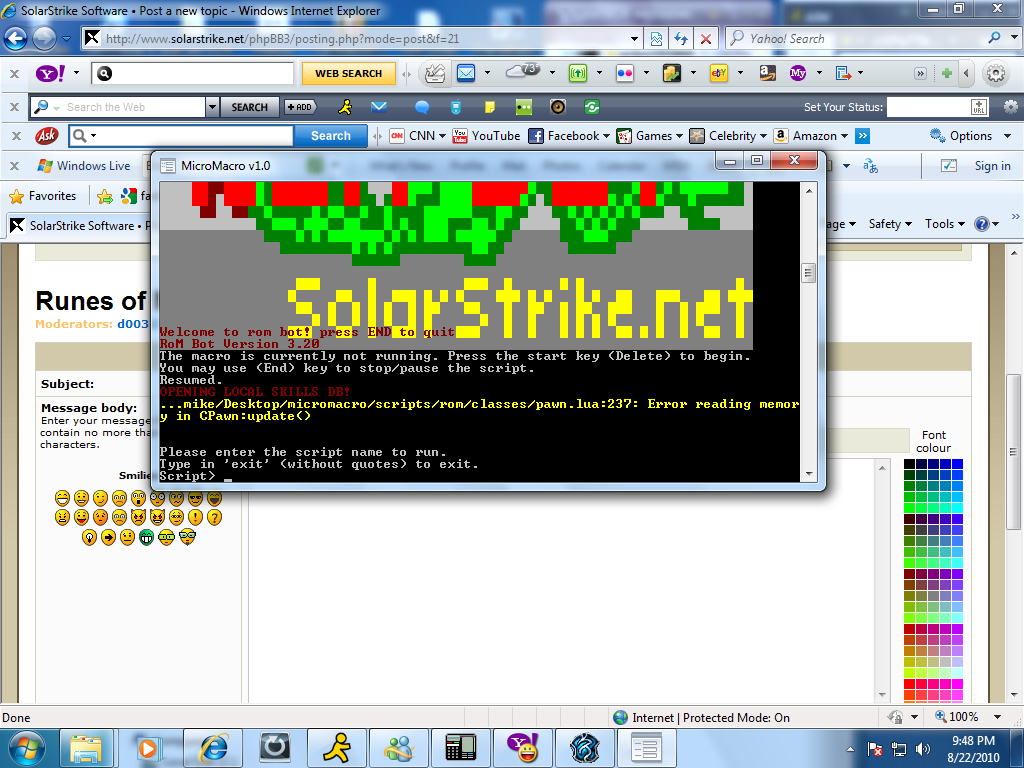Click the Set Your Status input field
Viewport: 1024px width, 768px height.
tap(938, 106)
